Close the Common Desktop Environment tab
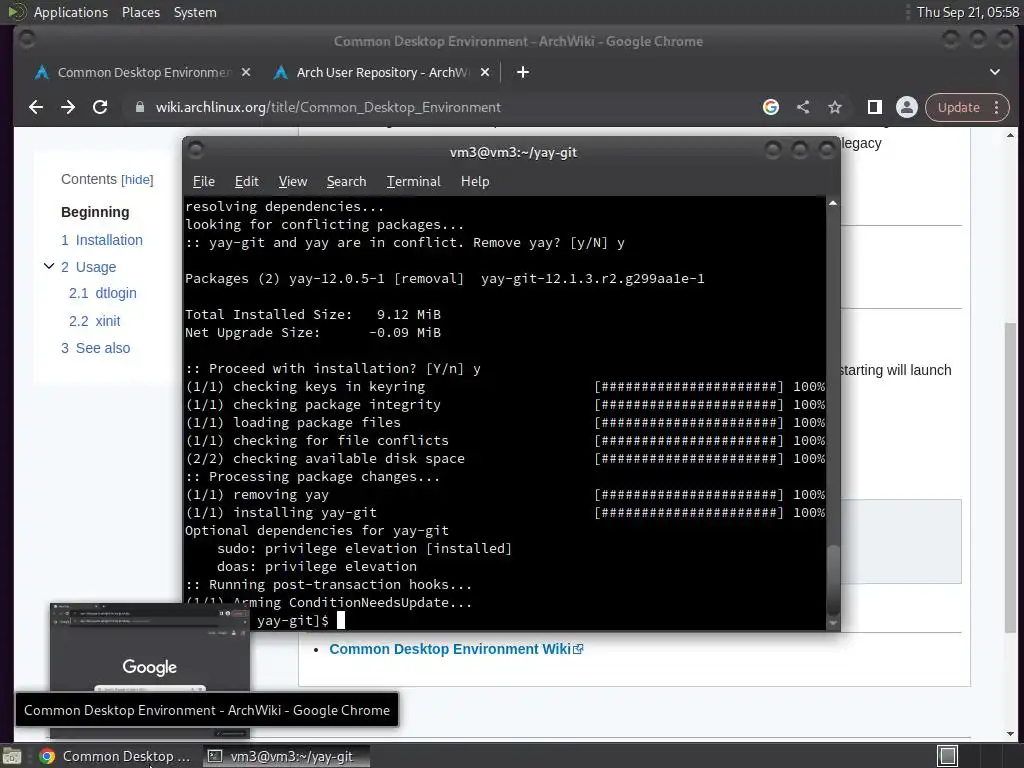Image resolution: width=1024 pixels, height=768 pixels. pos(246,72)
